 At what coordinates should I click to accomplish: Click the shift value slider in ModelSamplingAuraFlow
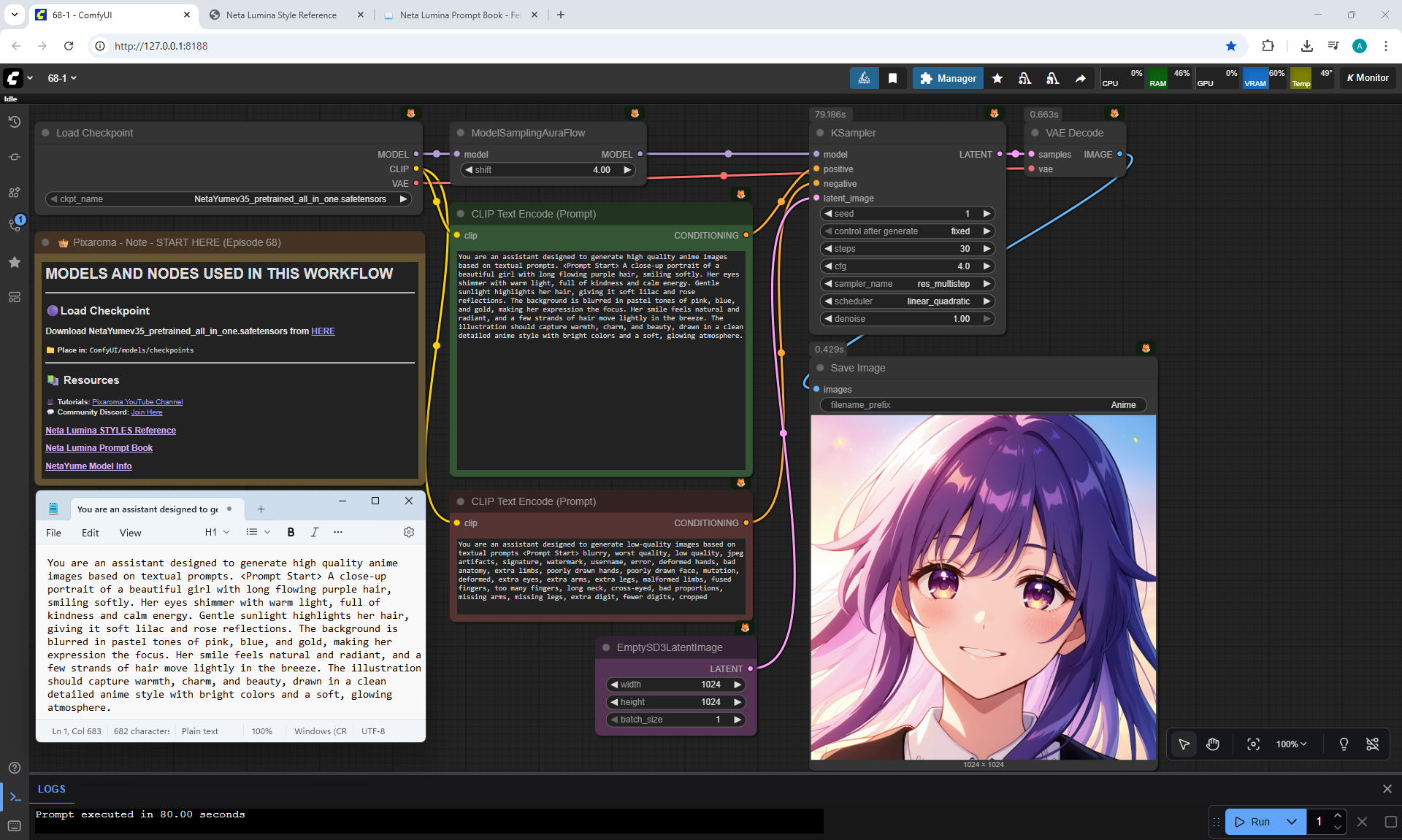548,169
